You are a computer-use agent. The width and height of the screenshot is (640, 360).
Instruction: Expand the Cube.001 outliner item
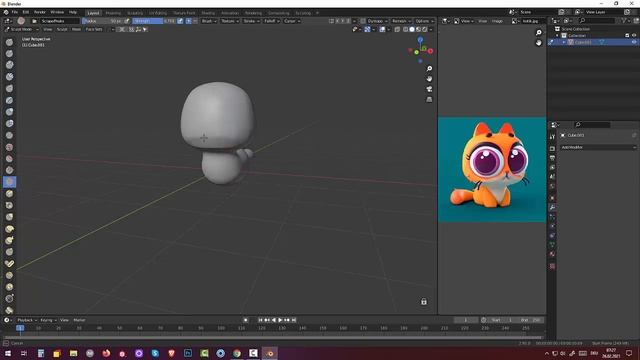click(564, 42)
